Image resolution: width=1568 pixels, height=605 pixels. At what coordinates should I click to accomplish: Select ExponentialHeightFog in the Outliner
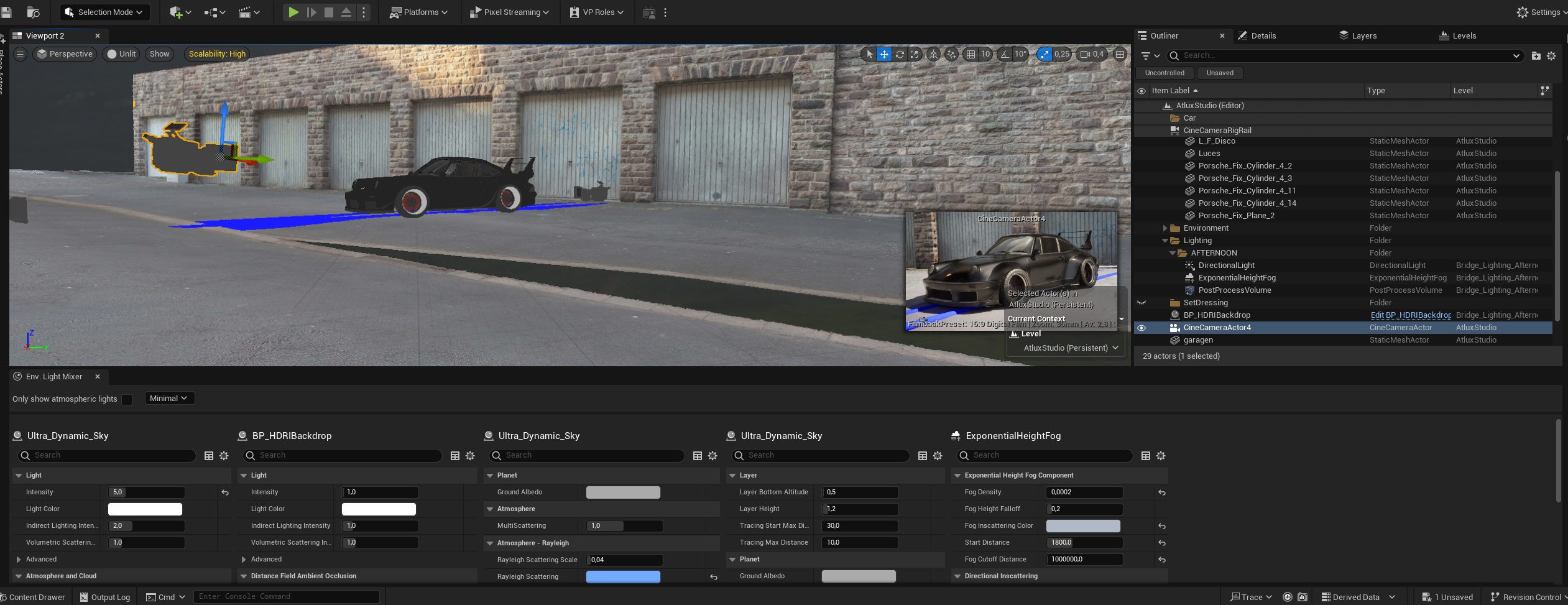tap(1237, 278)
